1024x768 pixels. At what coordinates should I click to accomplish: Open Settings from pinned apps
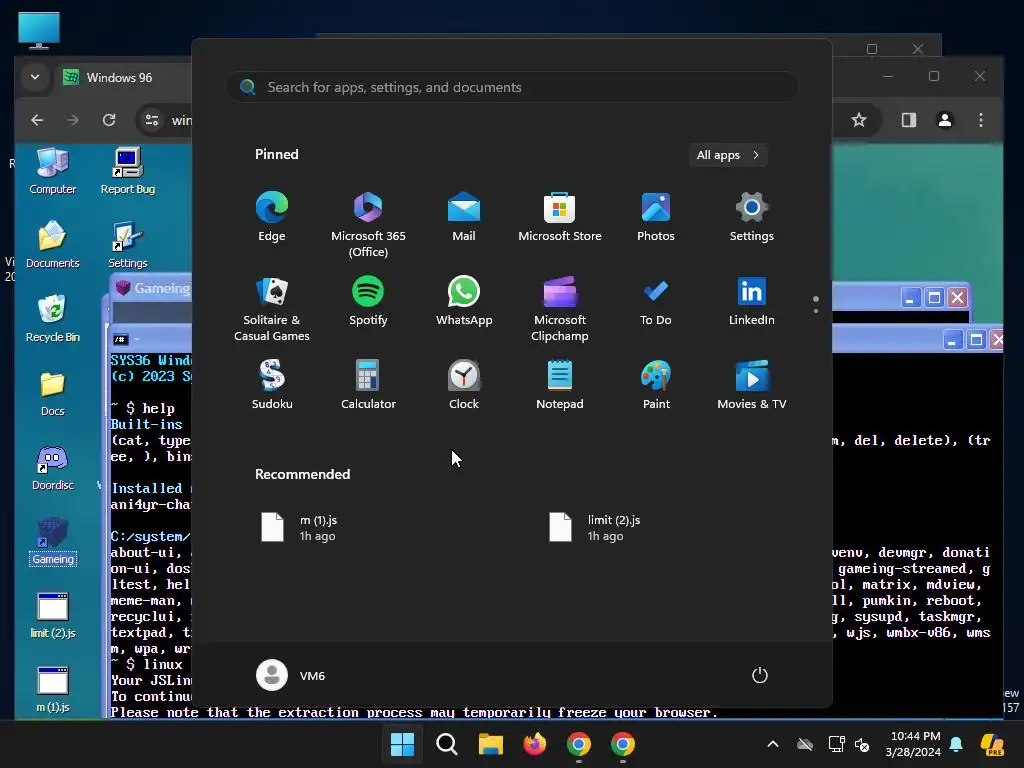pyautogui.click(x=752, y=217)
